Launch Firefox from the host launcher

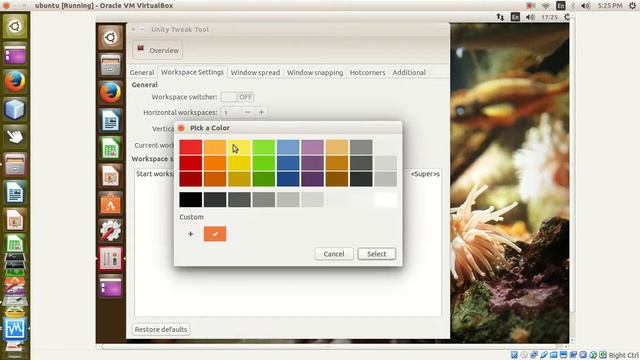pyautogui.click(x=15, y=81)
